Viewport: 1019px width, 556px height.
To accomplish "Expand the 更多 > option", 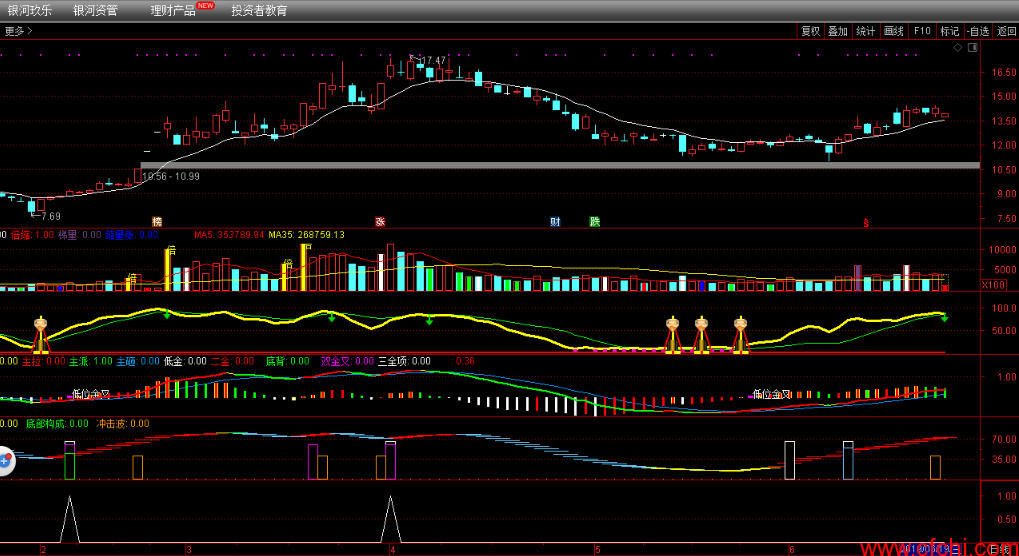I will pyautogui.click(x=18, y=31).
